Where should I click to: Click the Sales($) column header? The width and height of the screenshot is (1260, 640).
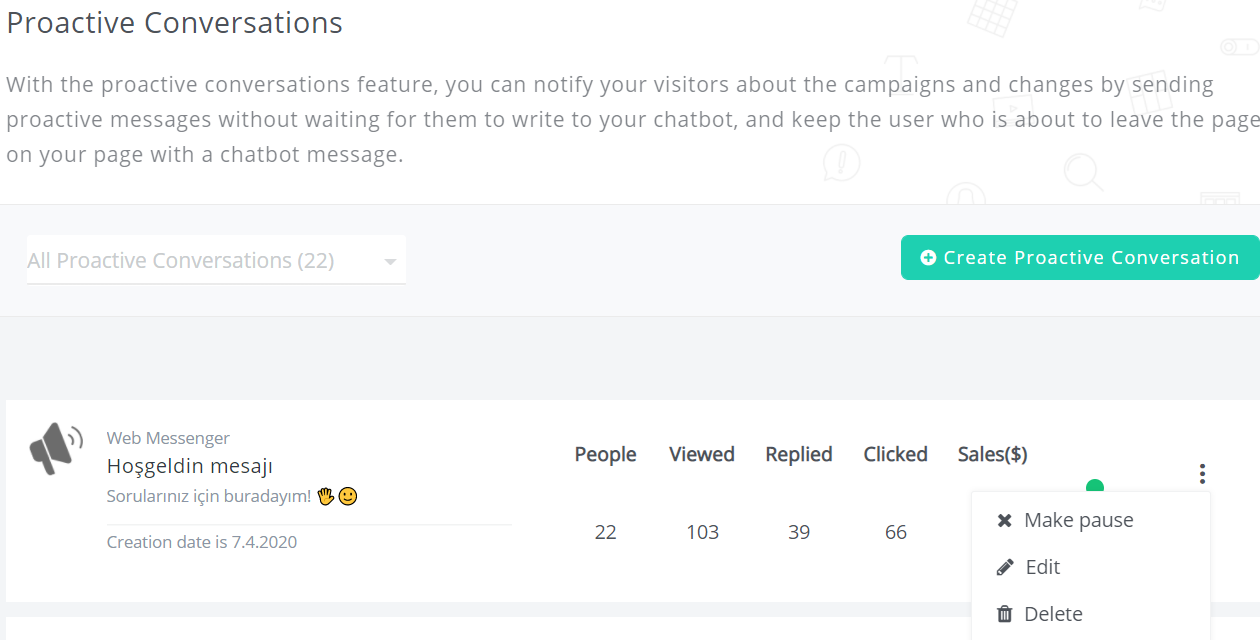(x=992, y=454)
